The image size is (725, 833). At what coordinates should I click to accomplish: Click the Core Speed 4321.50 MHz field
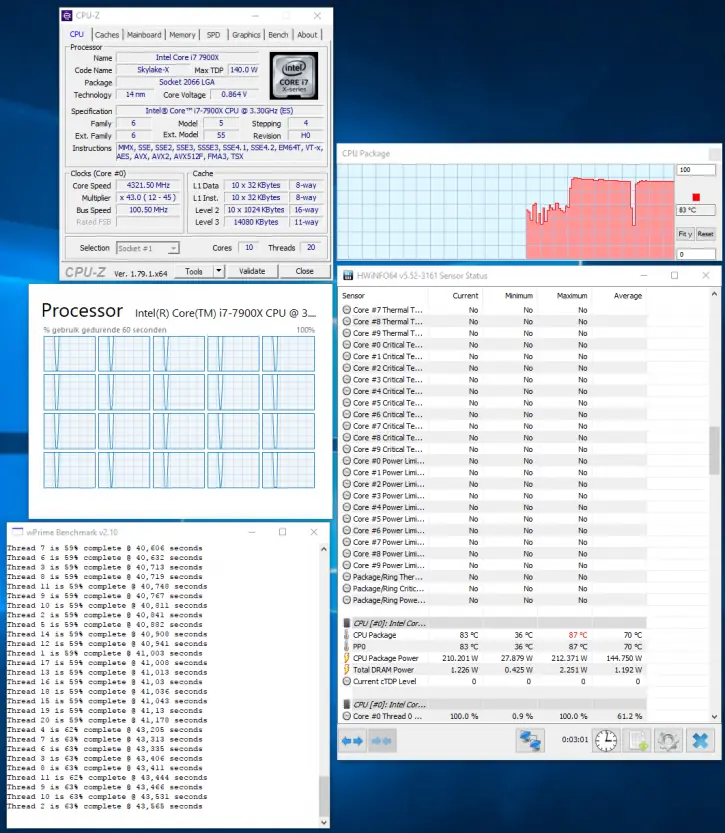148,185
